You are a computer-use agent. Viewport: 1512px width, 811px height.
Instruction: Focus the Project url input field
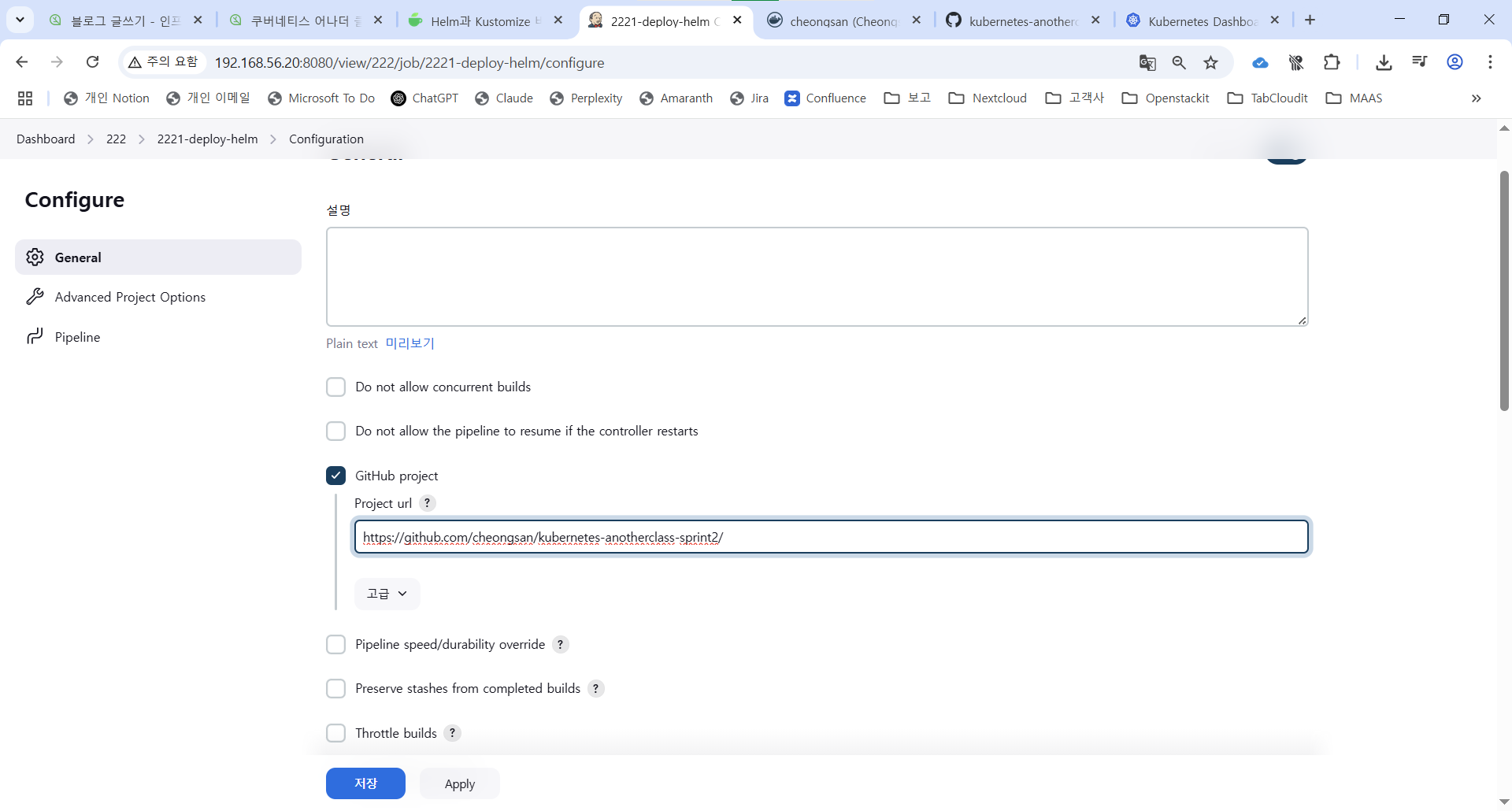832,537
